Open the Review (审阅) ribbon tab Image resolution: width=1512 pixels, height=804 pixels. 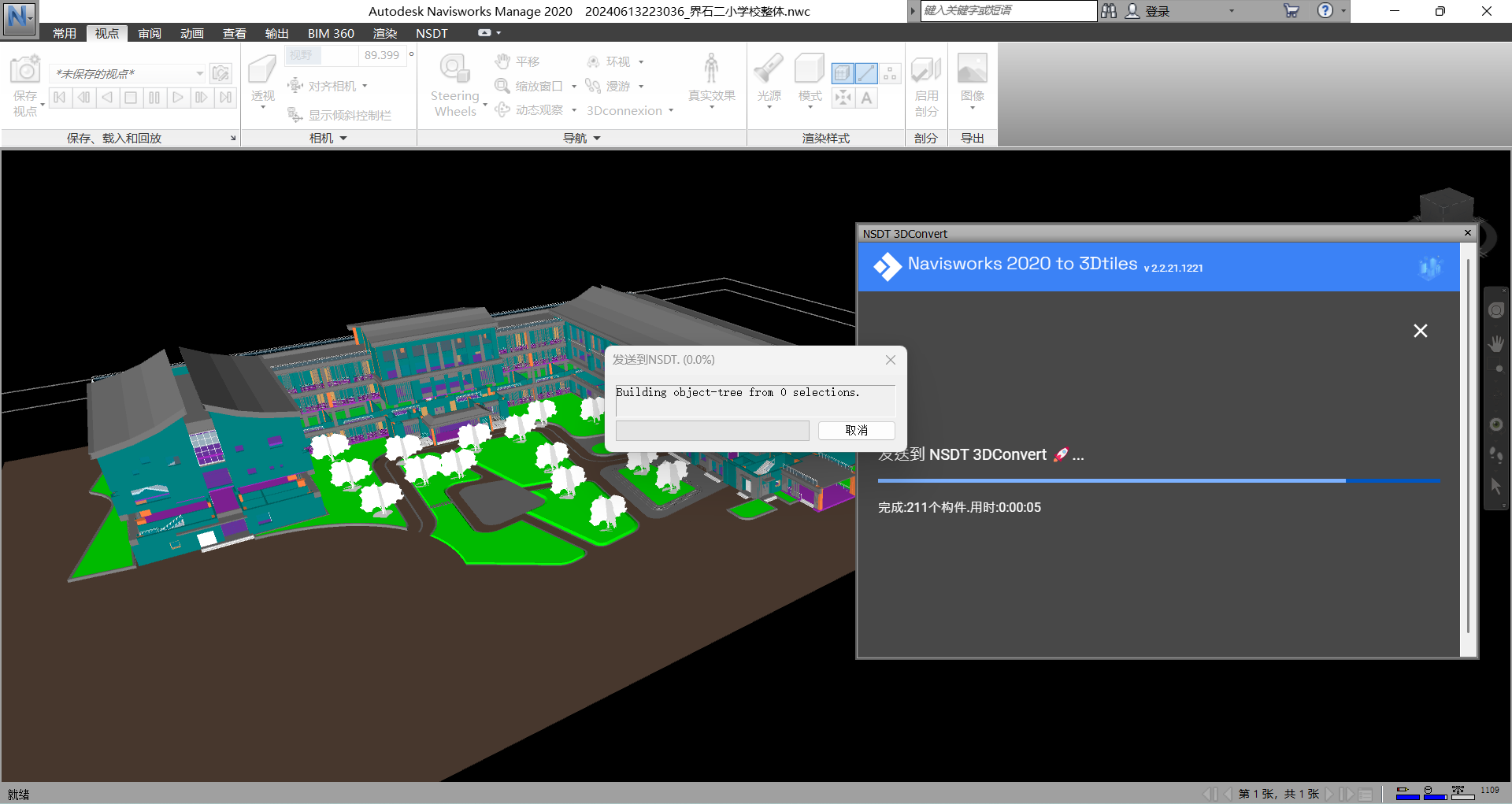click(150, 33)
